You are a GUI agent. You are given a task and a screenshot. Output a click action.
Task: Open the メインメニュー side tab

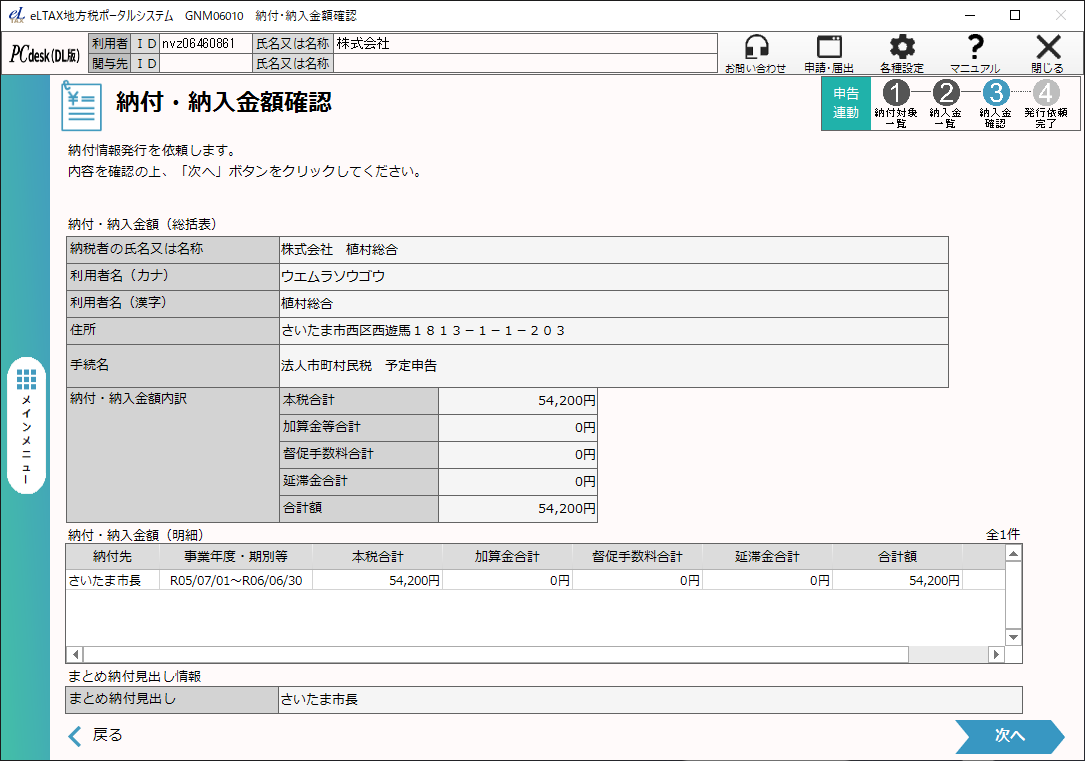pyautogui.click(x=26, y=425)
